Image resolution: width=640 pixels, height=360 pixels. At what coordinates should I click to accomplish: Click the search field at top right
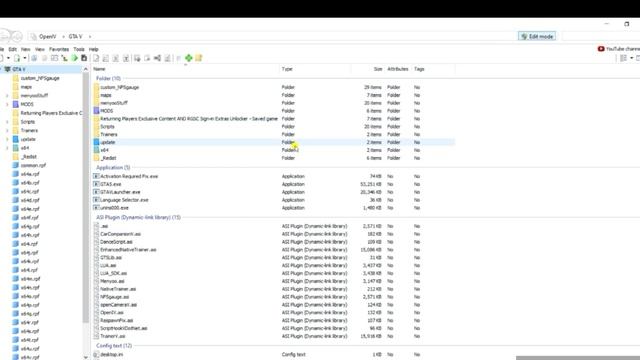pos(601,36)
